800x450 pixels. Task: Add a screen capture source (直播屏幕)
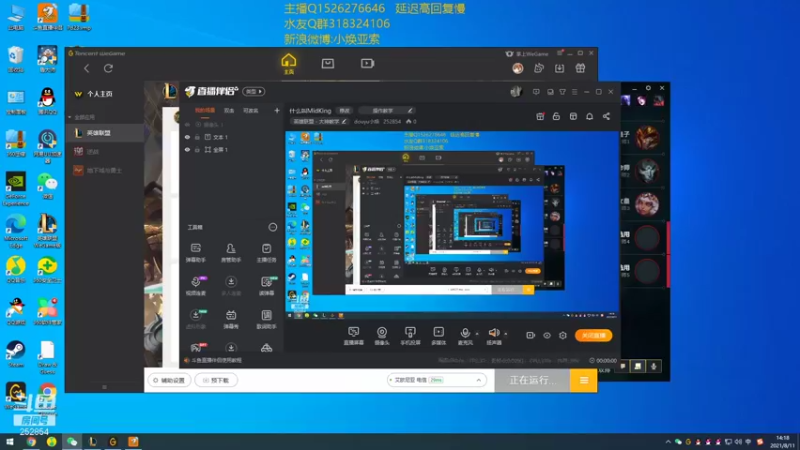click(354, 336)
